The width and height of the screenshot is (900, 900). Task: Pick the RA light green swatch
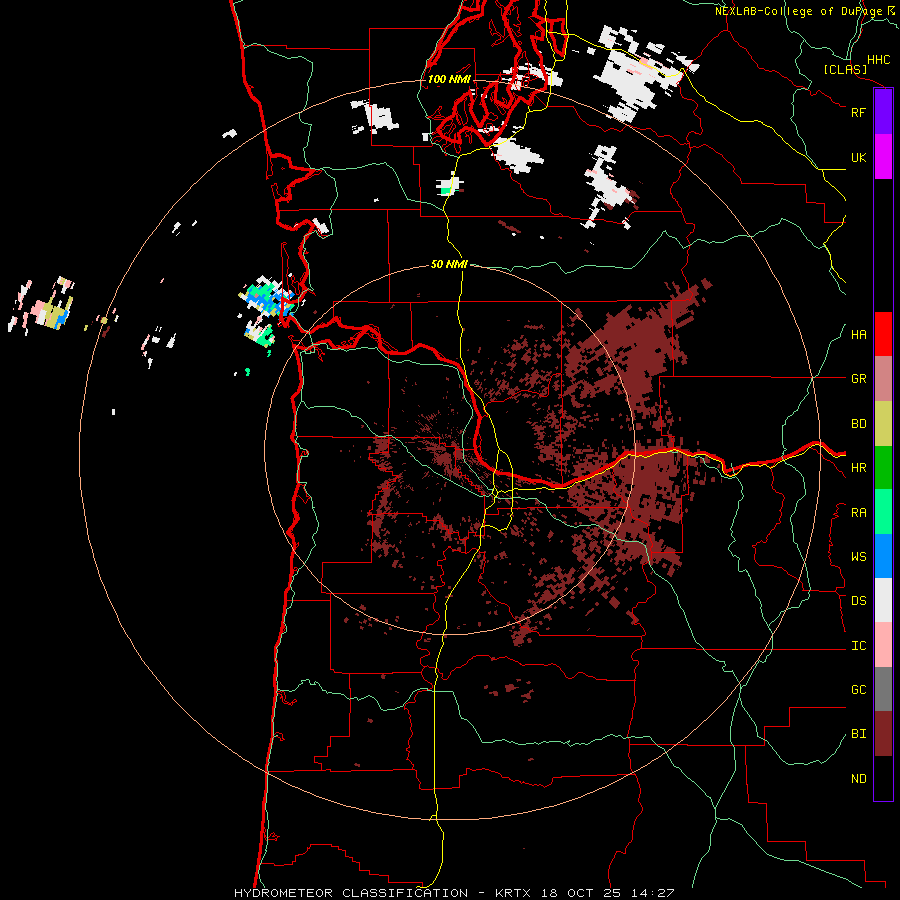pyautogui.click(x=883, y=512)
